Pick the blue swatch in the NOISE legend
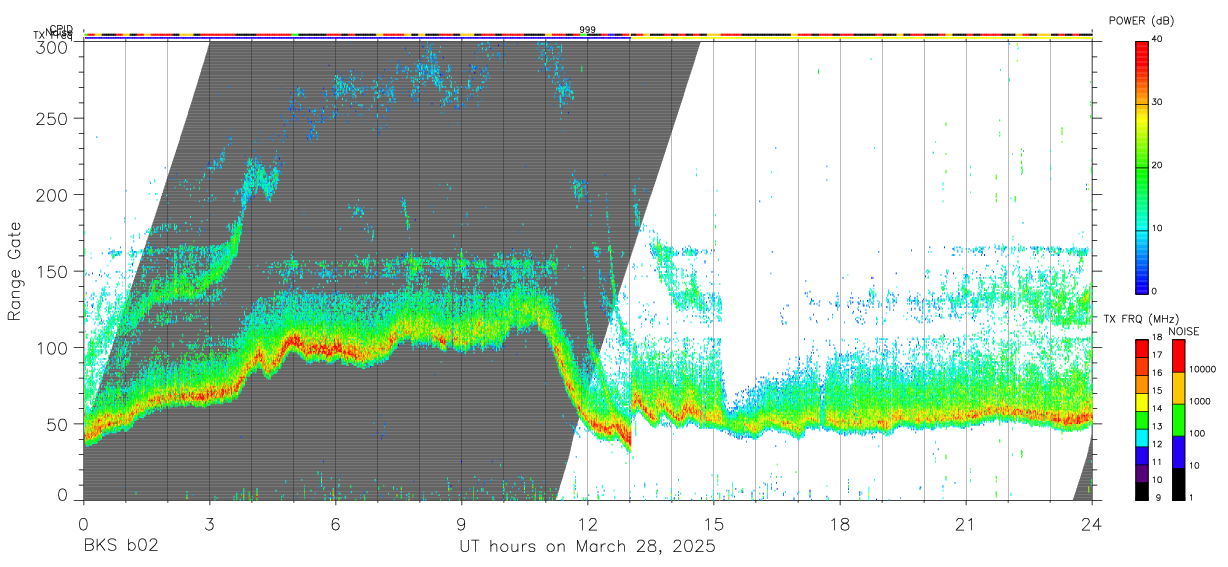 point(1178,451)
